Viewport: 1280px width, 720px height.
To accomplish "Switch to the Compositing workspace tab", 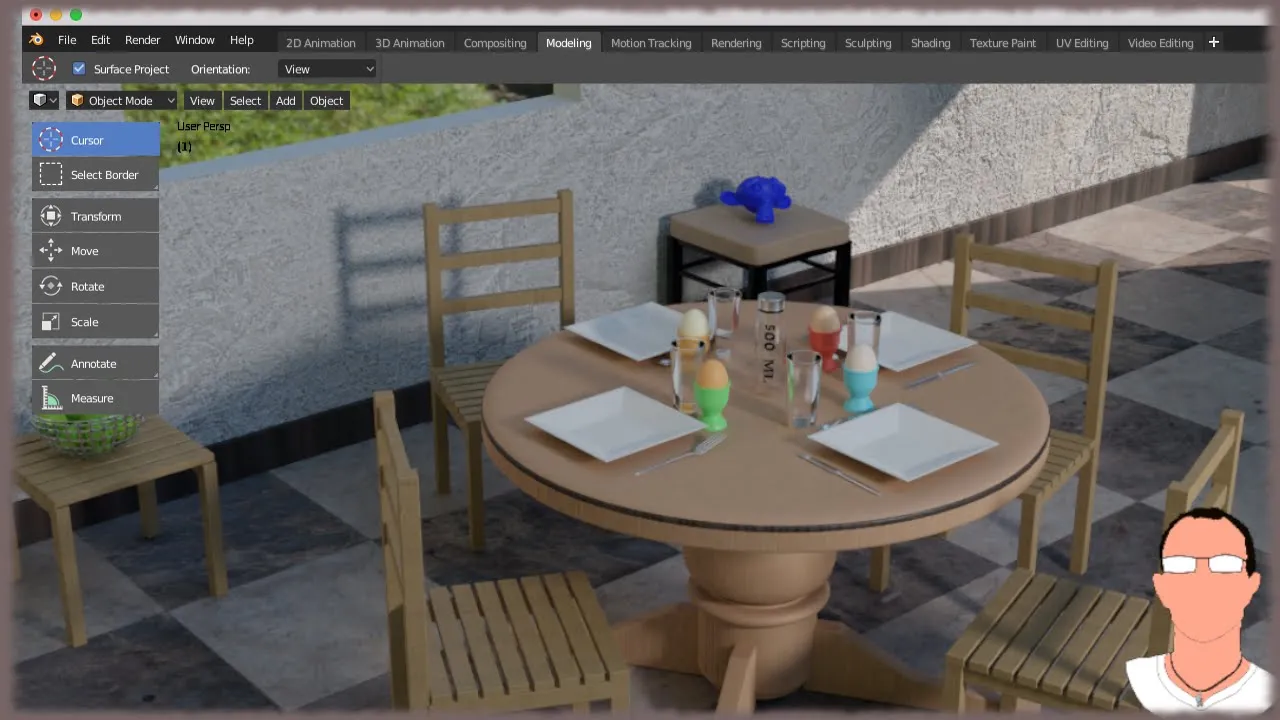I will (495, 43).
